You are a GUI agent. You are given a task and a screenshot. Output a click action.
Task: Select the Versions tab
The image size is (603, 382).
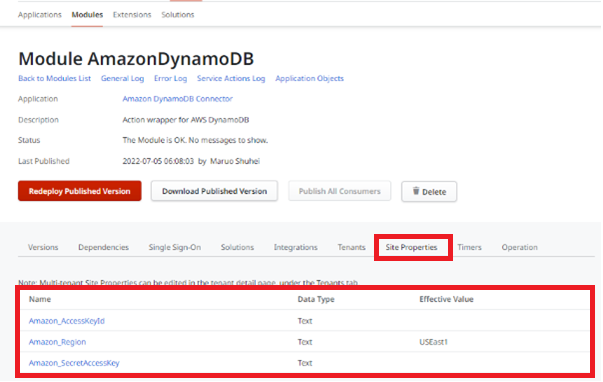pos(43,247)
